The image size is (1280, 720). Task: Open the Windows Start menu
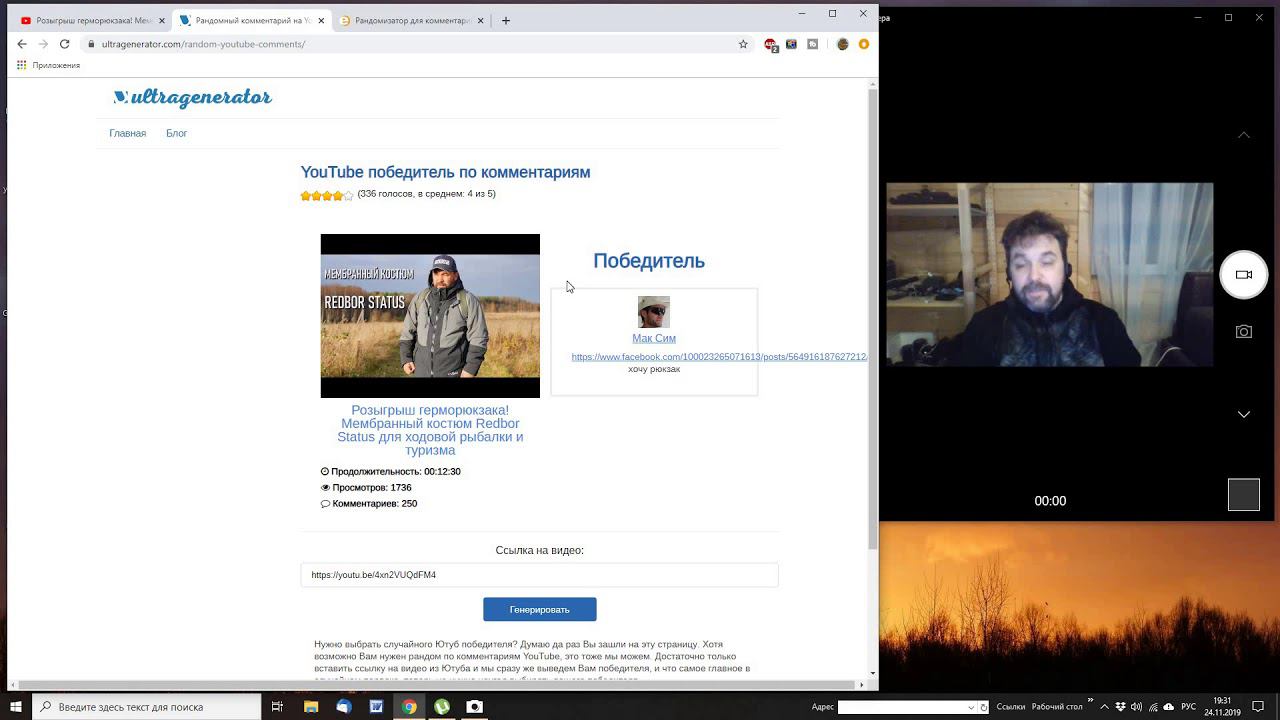click(15, 706)
